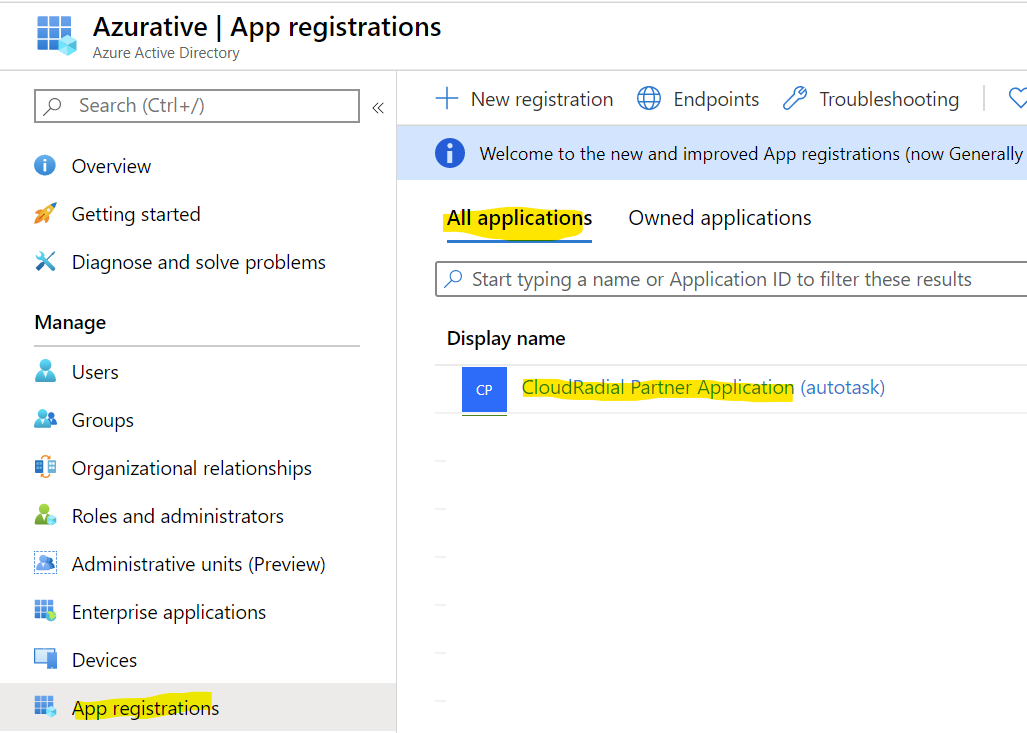Sort by the Display name column header

point(506,339)
